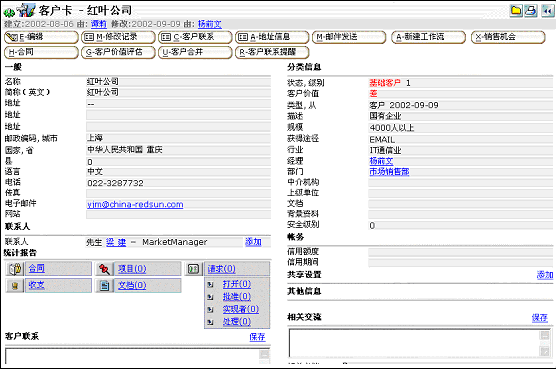The image size is (556, 369).
Task: Click A-新建工作流 new workflow button
Action: point(428,37)
